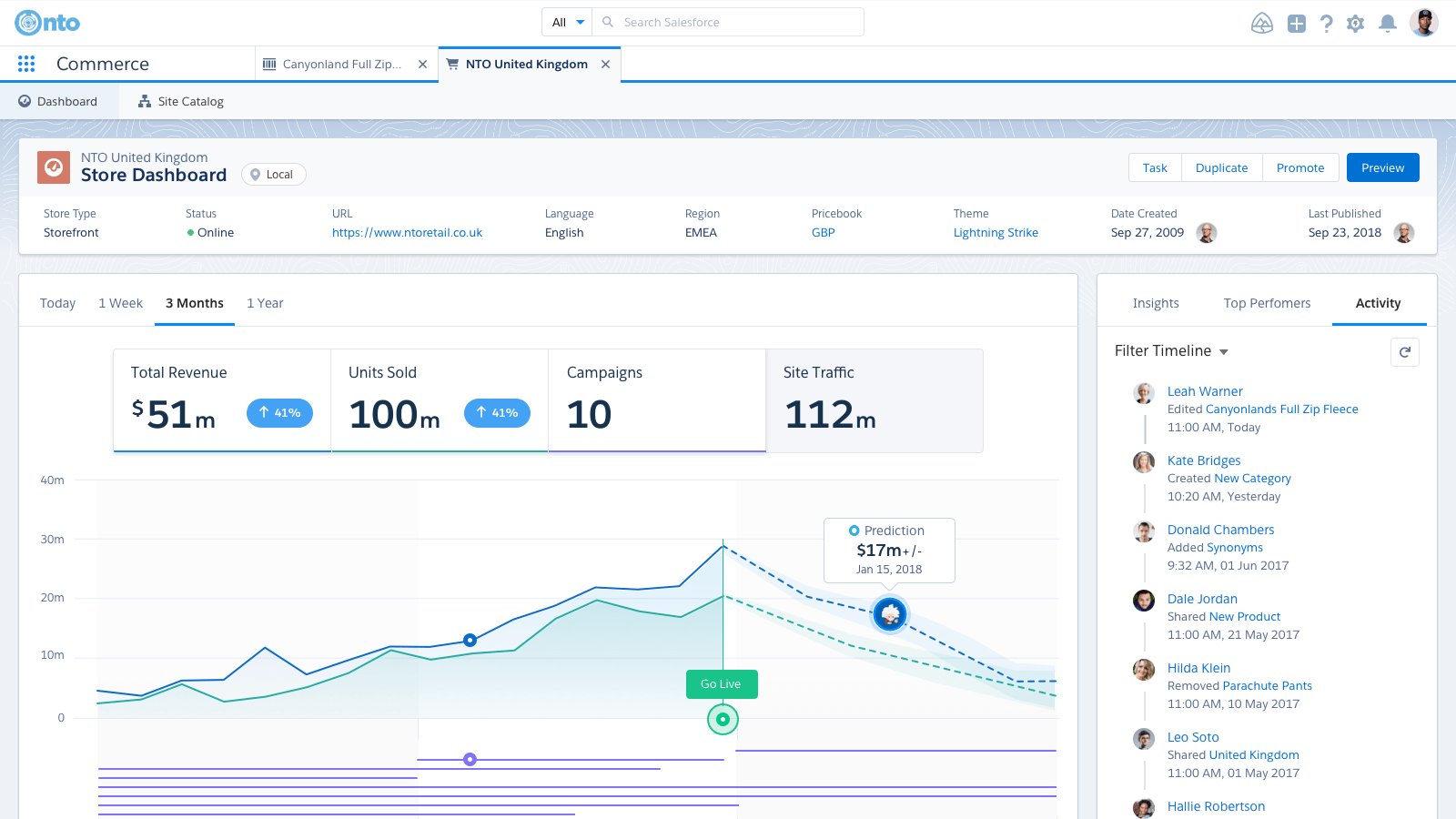Open the Top Performers tab
The image size is (1456, 819).
1267,303
